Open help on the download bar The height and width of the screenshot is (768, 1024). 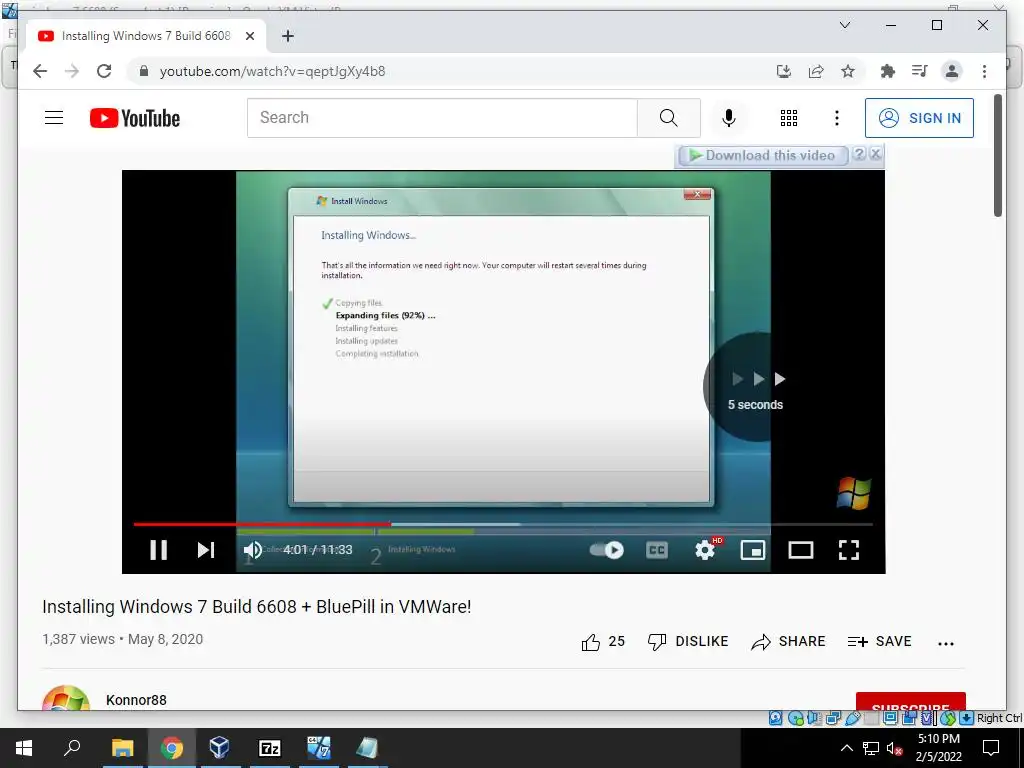pyautogui.click(x=859, y=154)
